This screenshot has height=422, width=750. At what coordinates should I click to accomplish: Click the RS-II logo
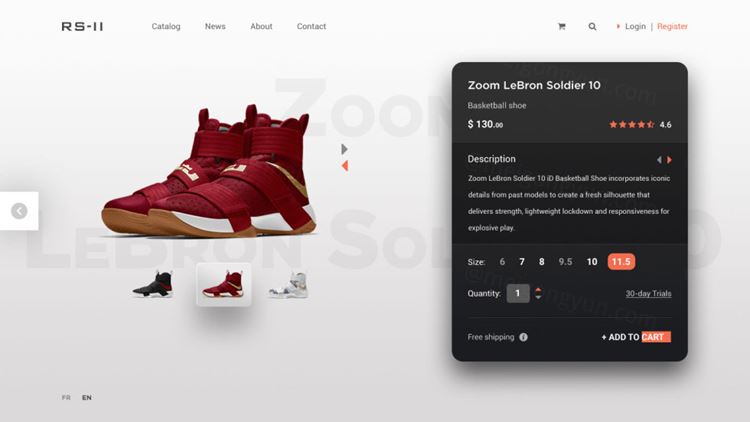[82, 26]
